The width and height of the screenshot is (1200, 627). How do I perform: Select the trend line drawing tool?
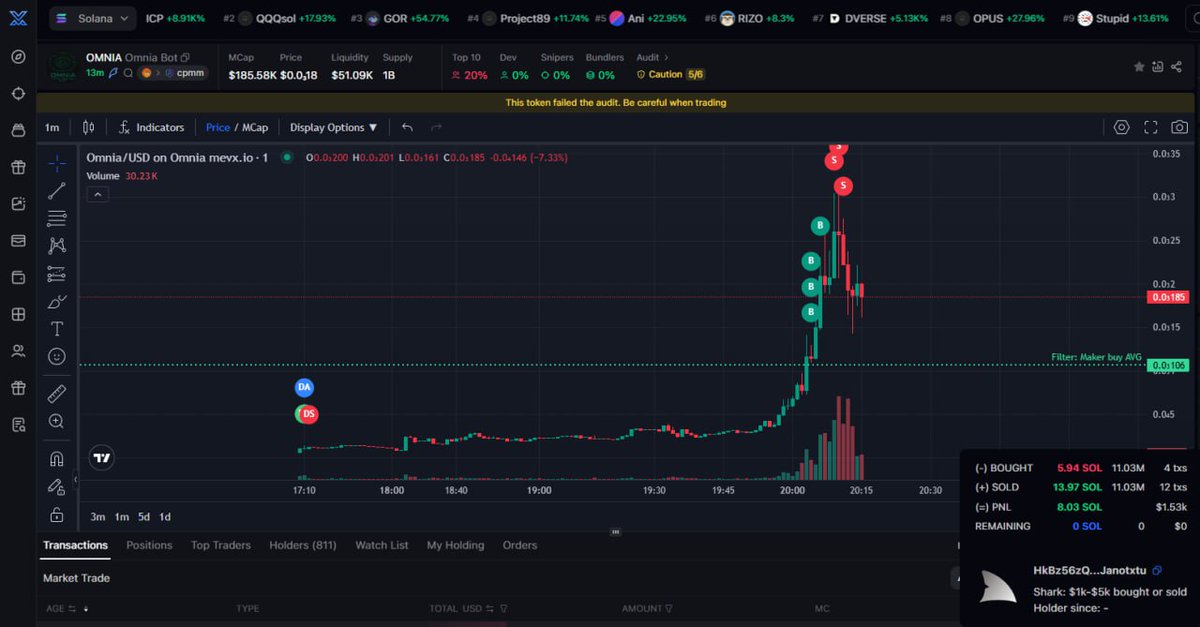[57, 191]
